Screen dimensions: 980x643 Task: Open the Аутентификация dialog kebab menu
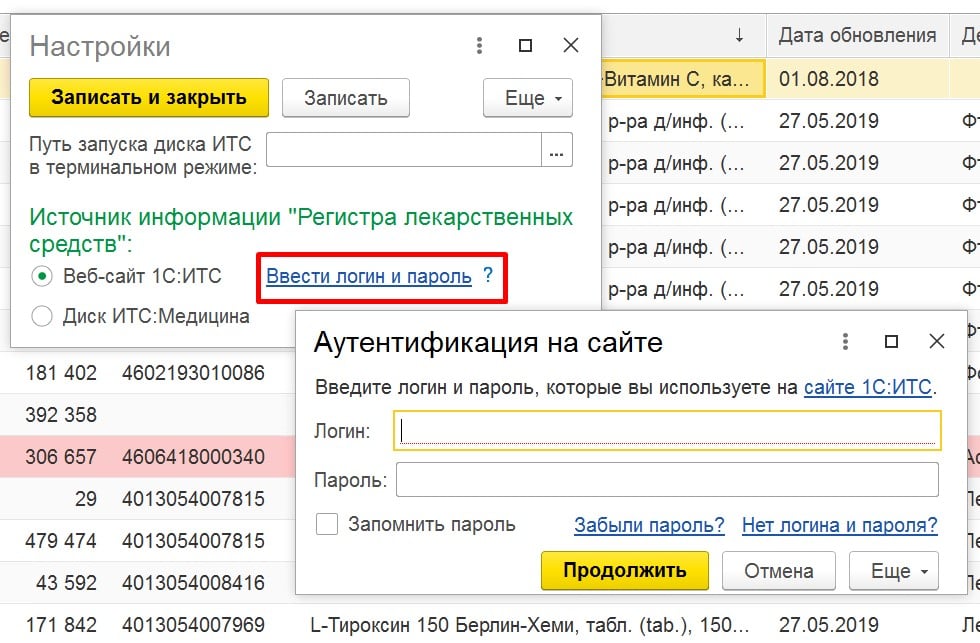click(x=846, y=342)
